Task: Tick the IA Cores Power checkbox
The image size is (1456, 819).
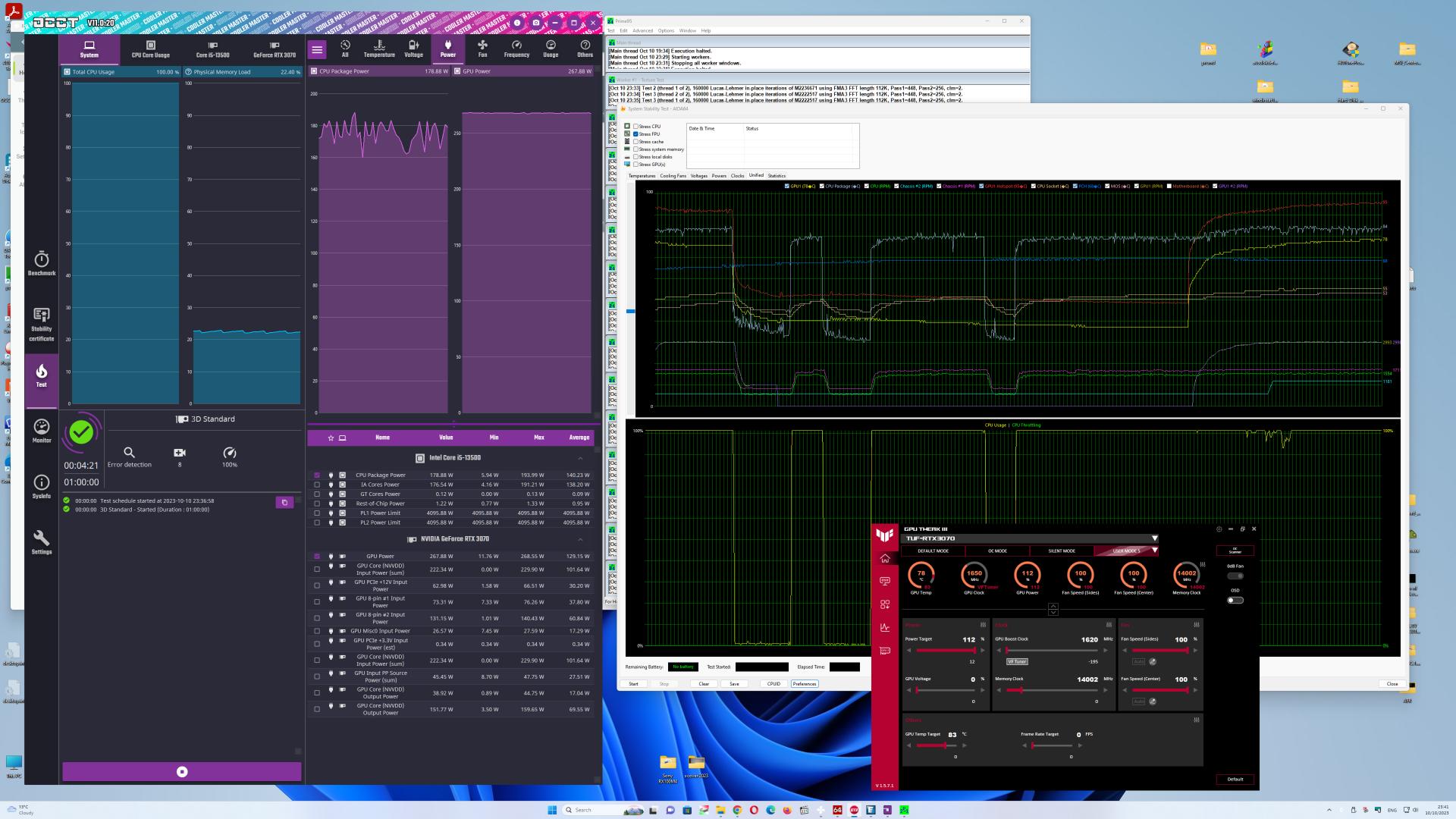Action: pos(317,485)
